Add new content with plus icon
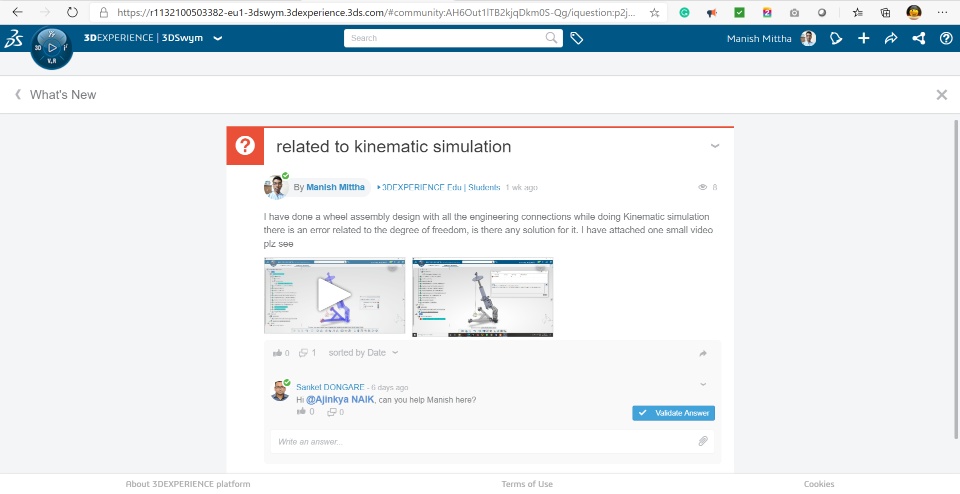This screenshot has width=960, height=494. click(x=863, y=39)
